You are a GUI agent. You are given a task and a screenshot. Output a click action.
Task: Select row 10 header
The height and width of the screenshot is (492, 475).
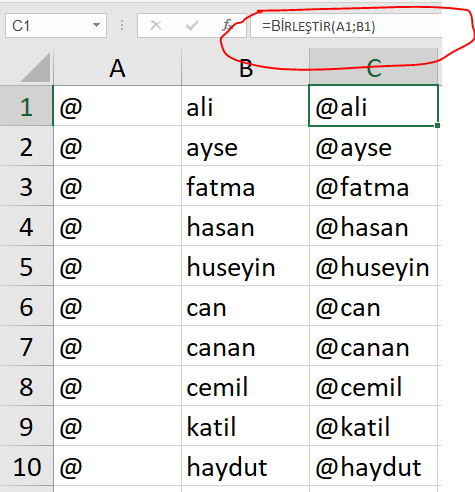click(x=26, y=466)
